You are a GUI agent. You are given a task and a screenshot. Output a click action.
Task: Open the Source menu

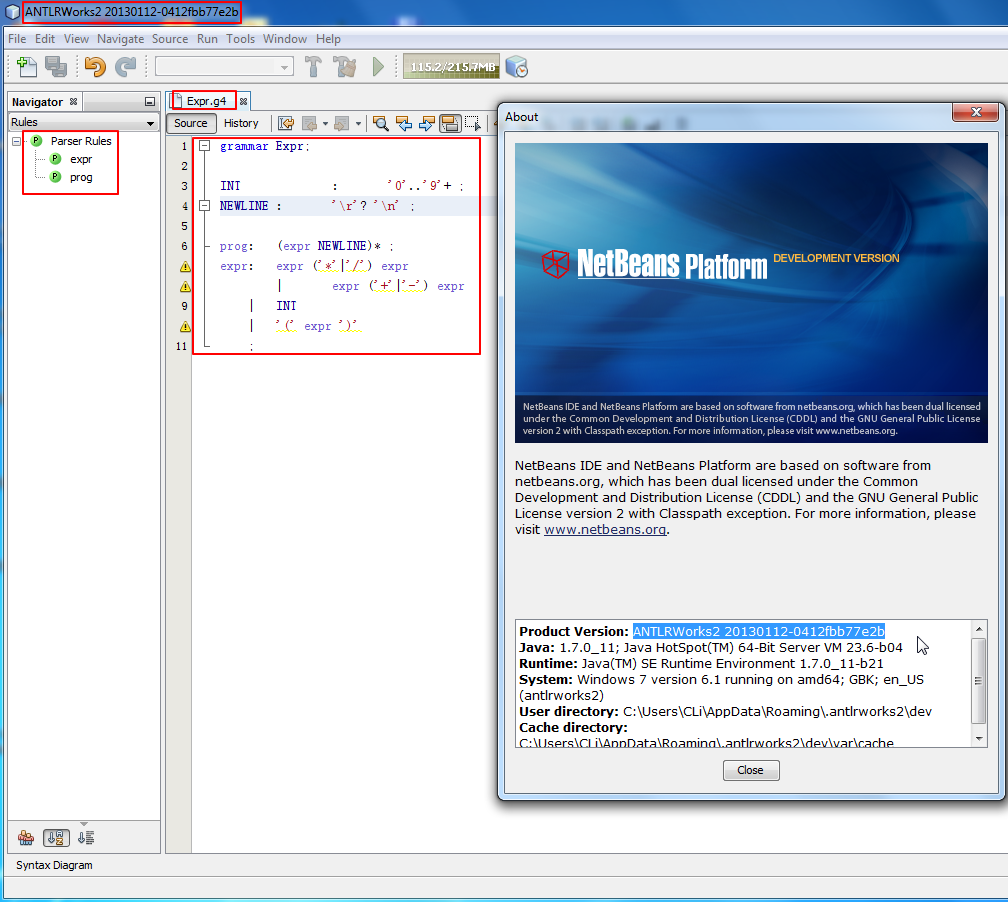click(170, 39)
